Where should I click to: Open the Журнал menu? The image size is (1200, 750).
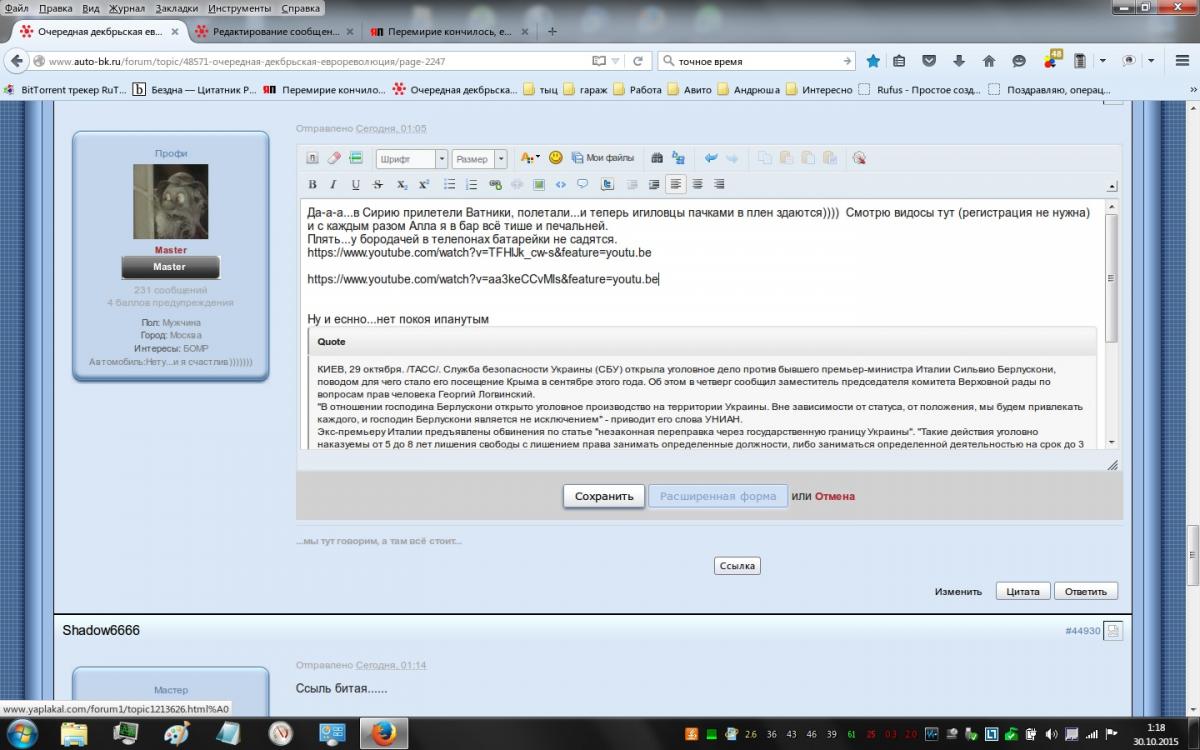(x=126, y=8)
